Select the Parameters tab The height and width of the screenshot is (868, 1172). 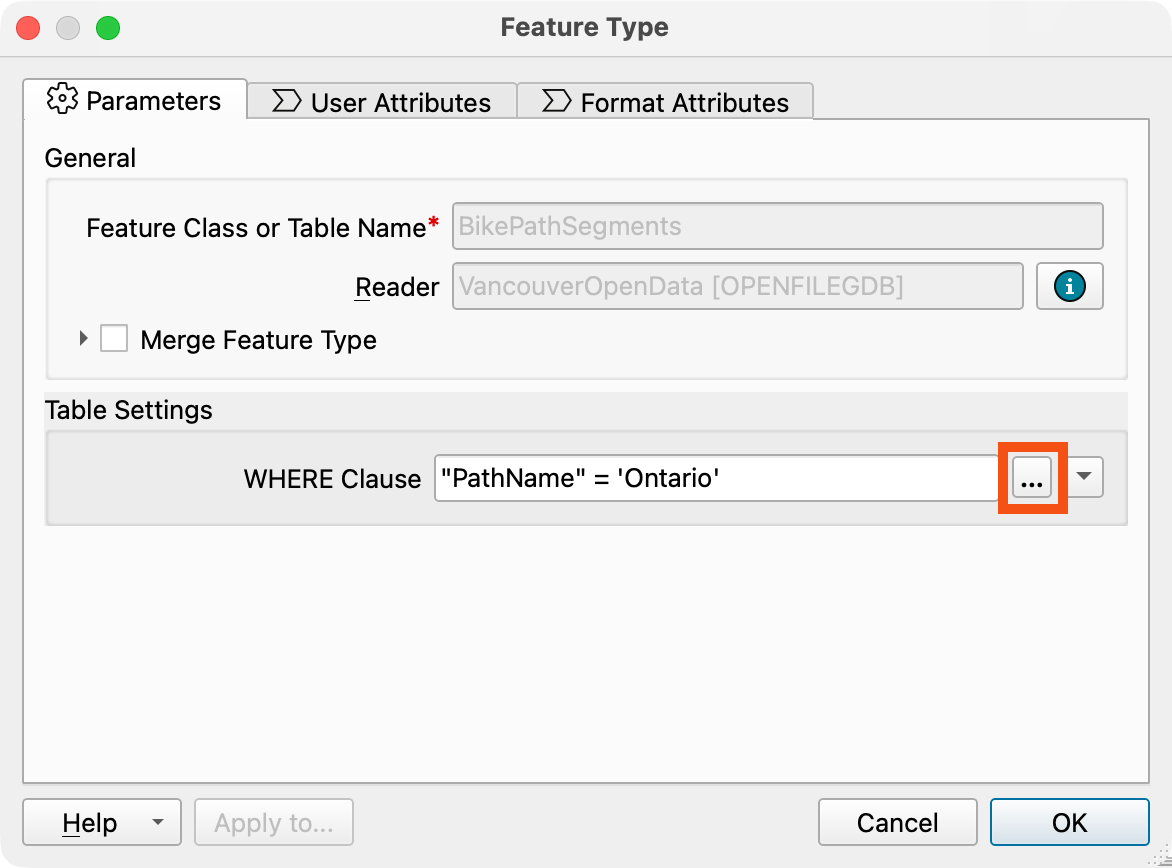(x=135, y=99)
